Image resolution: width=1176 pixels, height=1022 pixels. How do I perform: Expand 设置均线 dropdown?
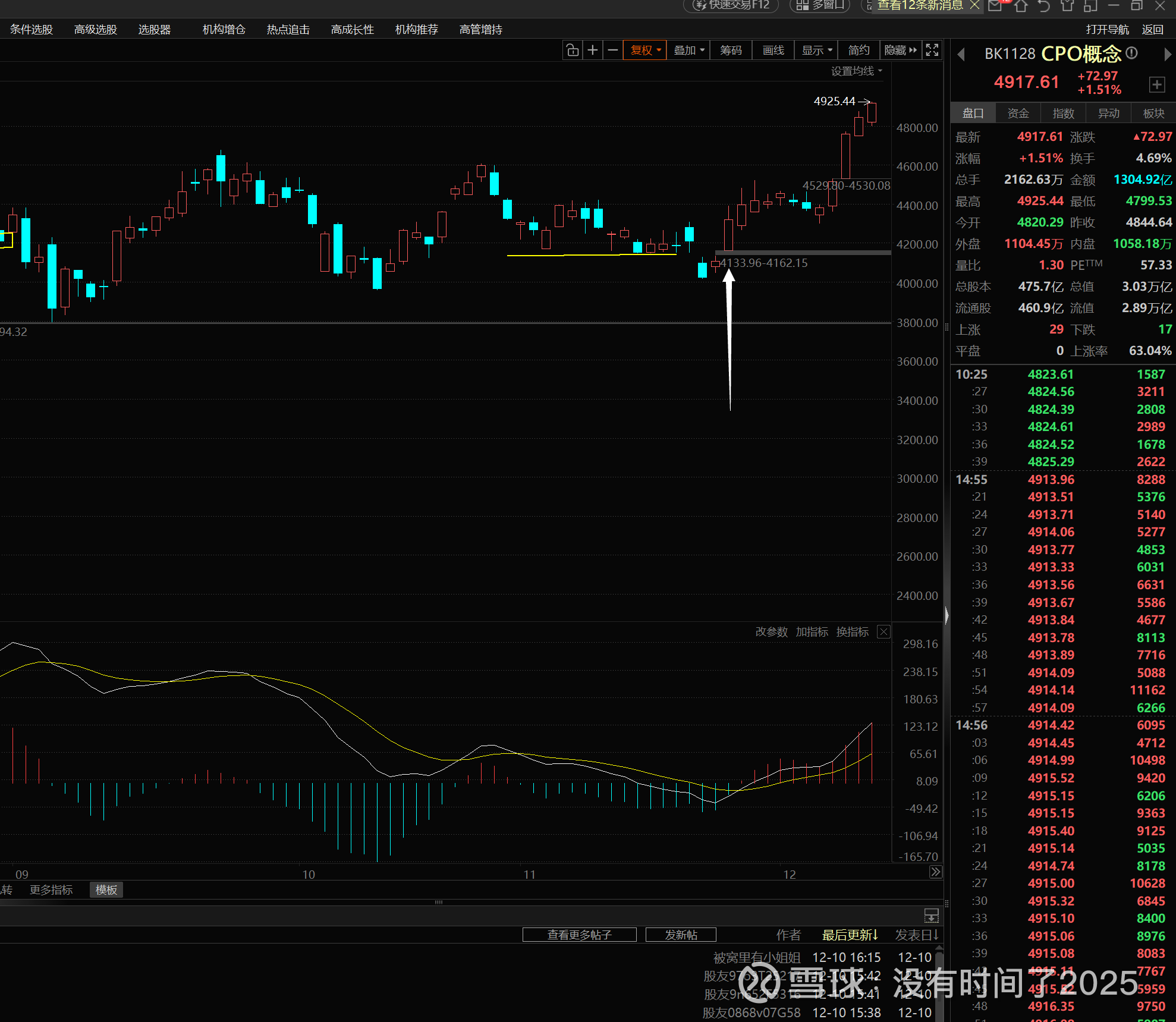point(856,71)
